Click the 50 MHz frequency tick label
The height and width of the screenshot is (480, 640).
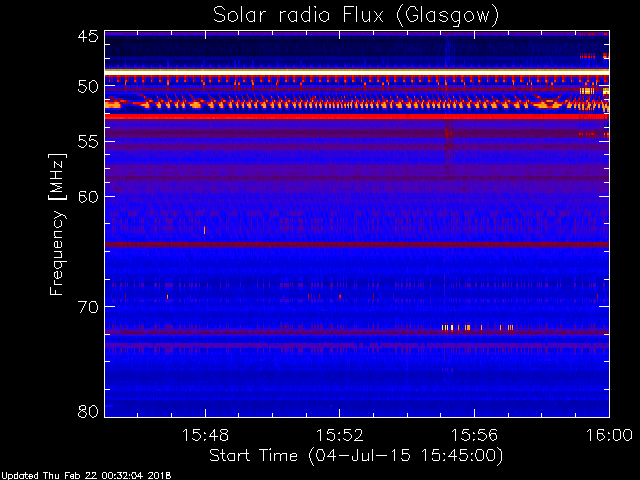88,87
